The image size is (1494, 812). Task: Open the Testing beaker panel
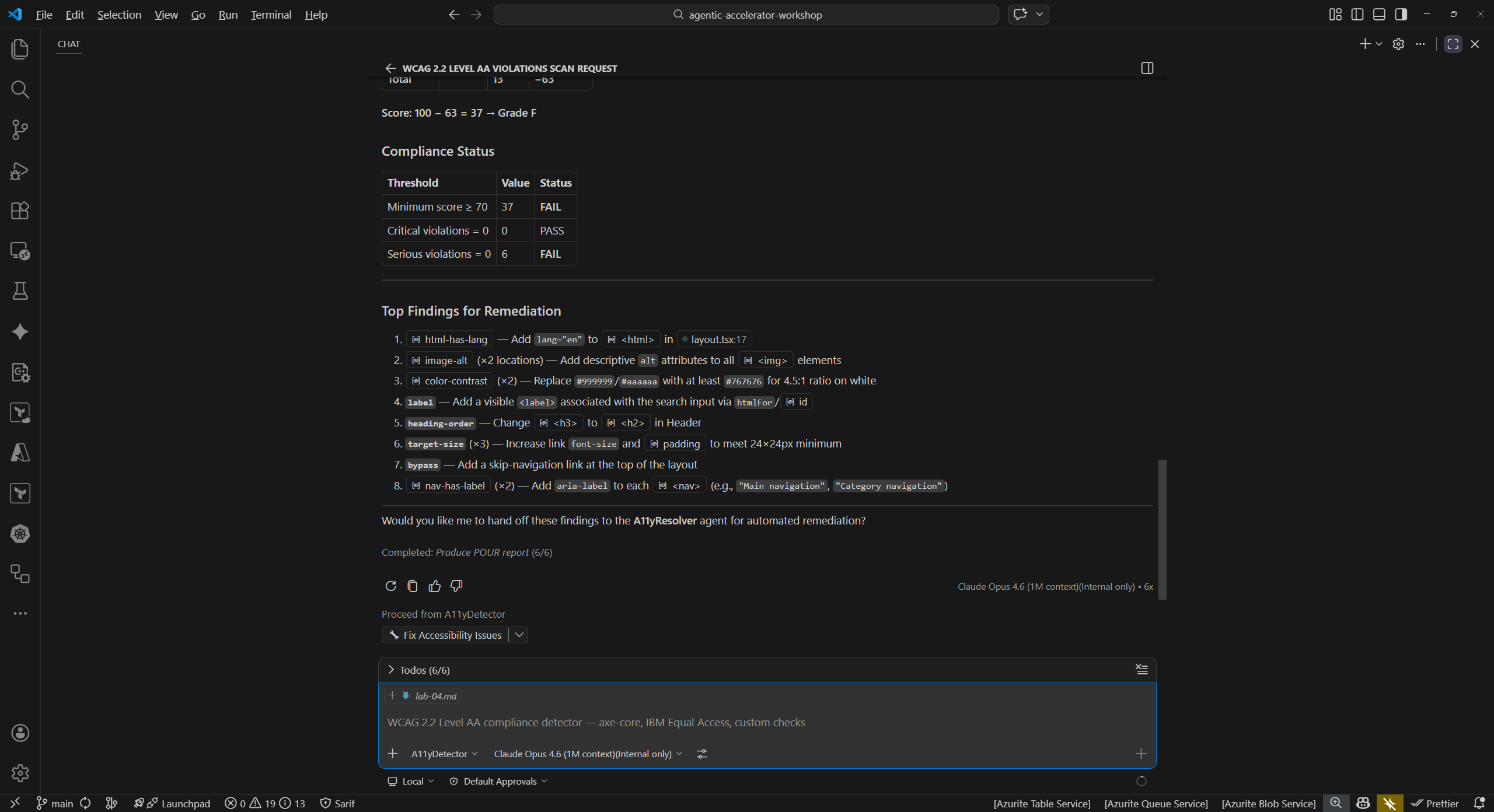pyautogui.click(x=20, y=291)
